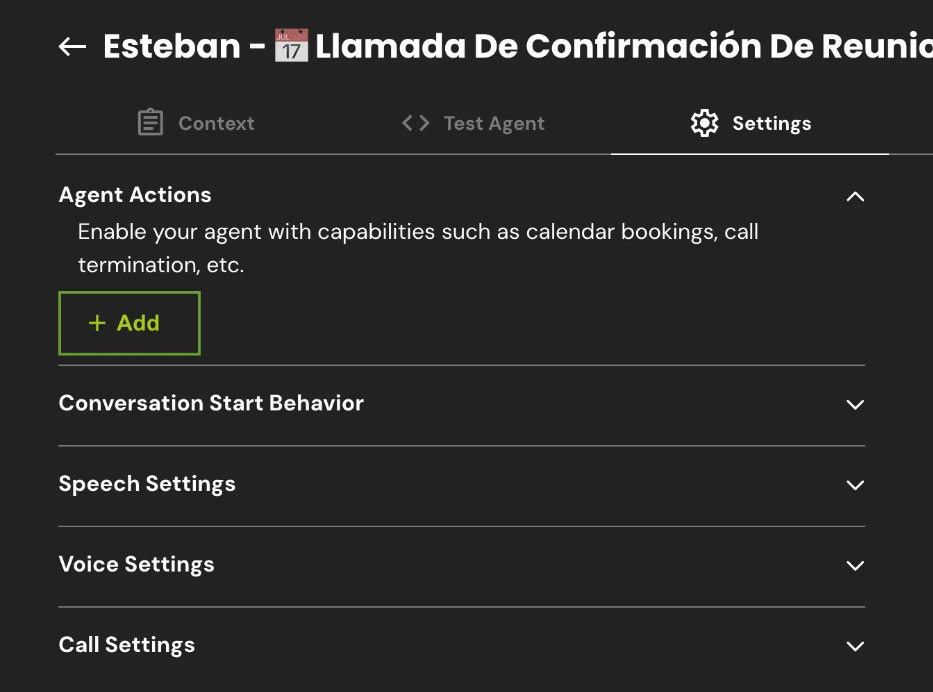Click the Speech Settings heading text
This screenshot has height=692, width=933.
pos(147,484)
